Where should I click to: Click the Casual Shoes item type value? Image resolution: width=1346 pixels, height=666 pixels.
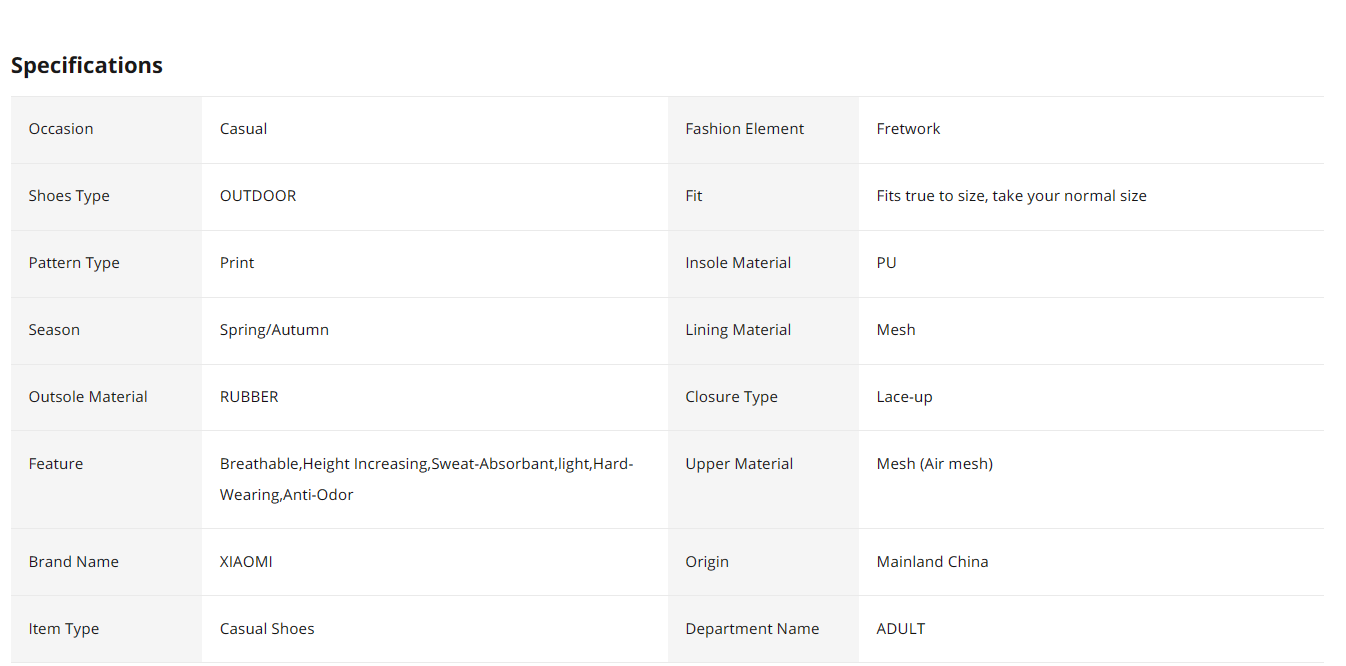[x=267, y=629]
